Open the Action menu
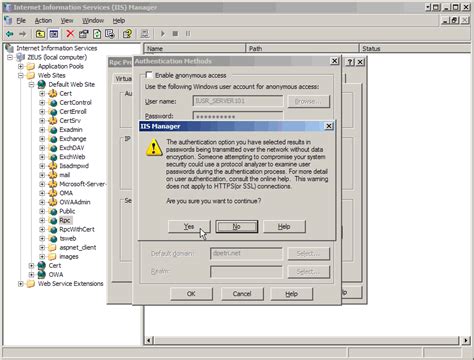 [43, 21]
